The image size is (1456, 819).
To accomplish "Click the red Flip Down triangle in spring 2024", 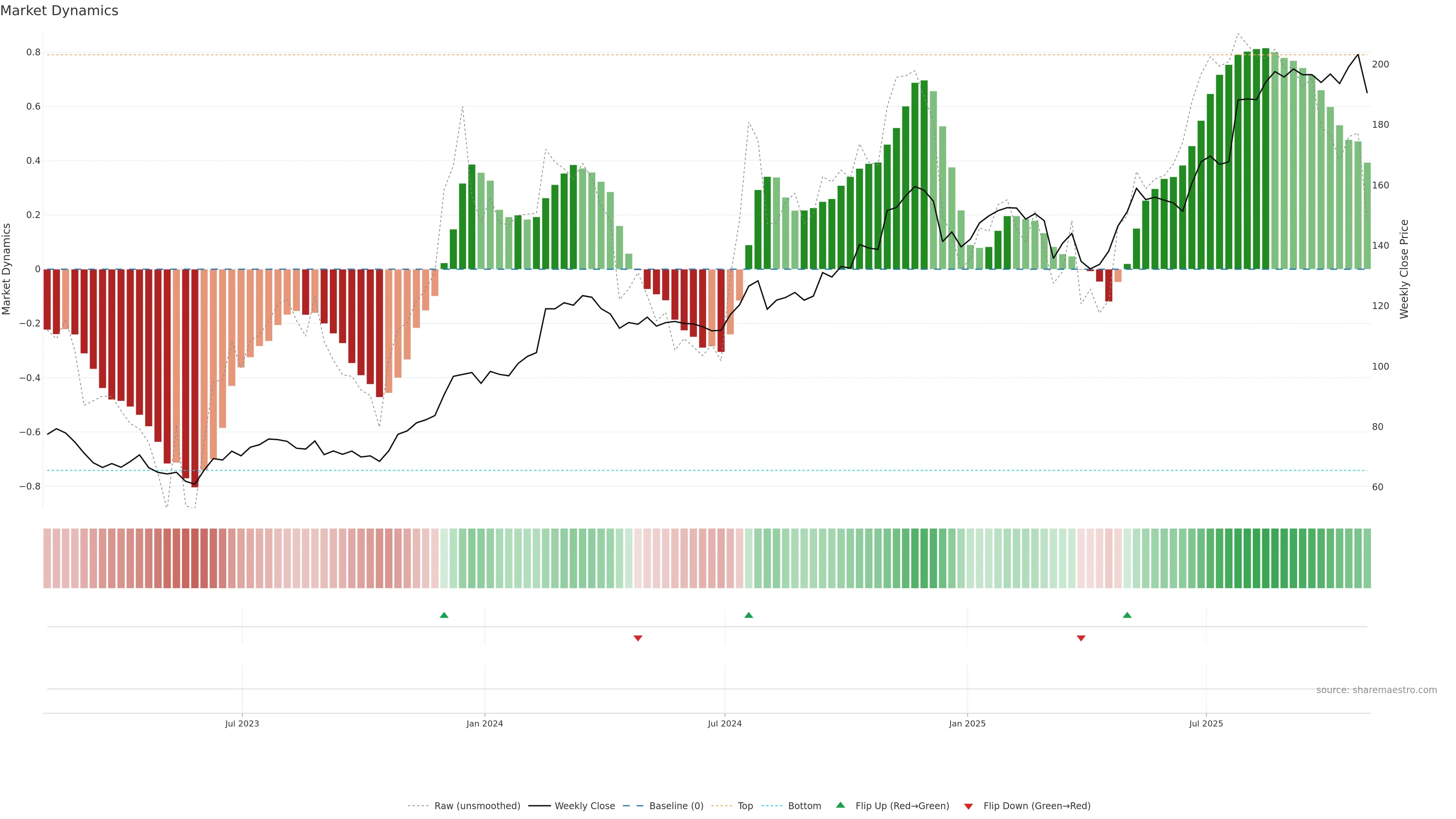I will (x=637, y=638).
